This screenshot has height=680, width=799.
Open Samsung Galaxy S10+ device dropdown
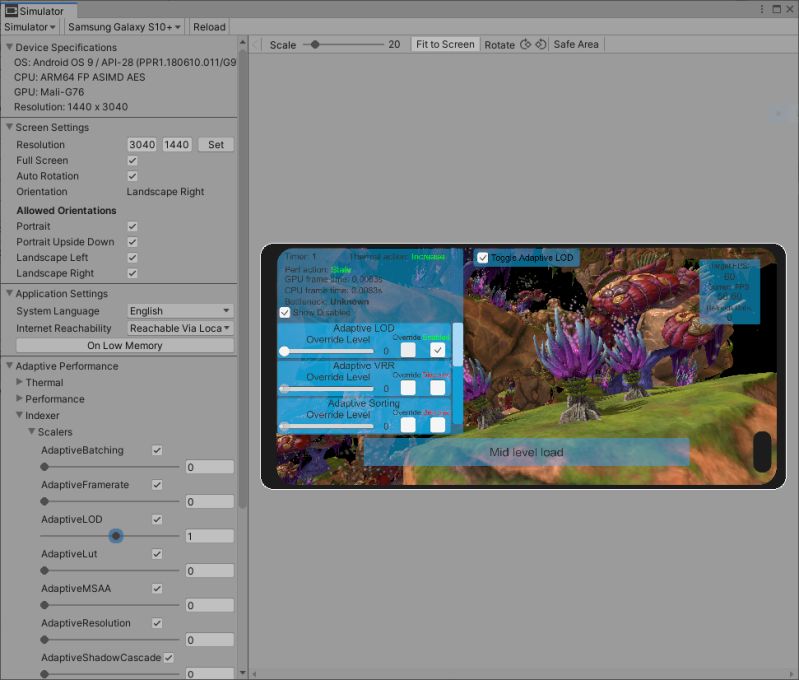coord(124,27)
